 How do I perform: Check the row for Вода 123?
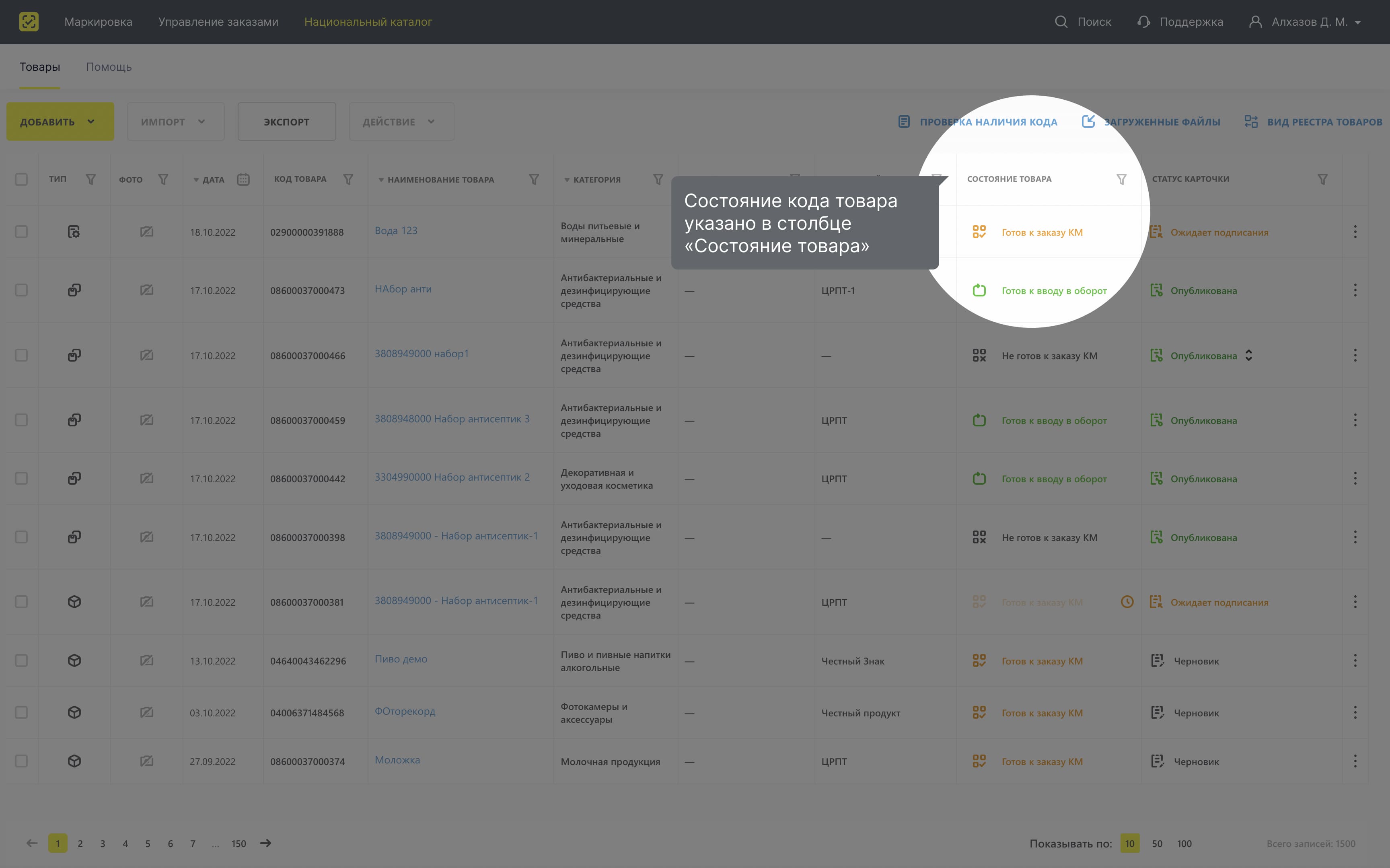tap(21, 232)
